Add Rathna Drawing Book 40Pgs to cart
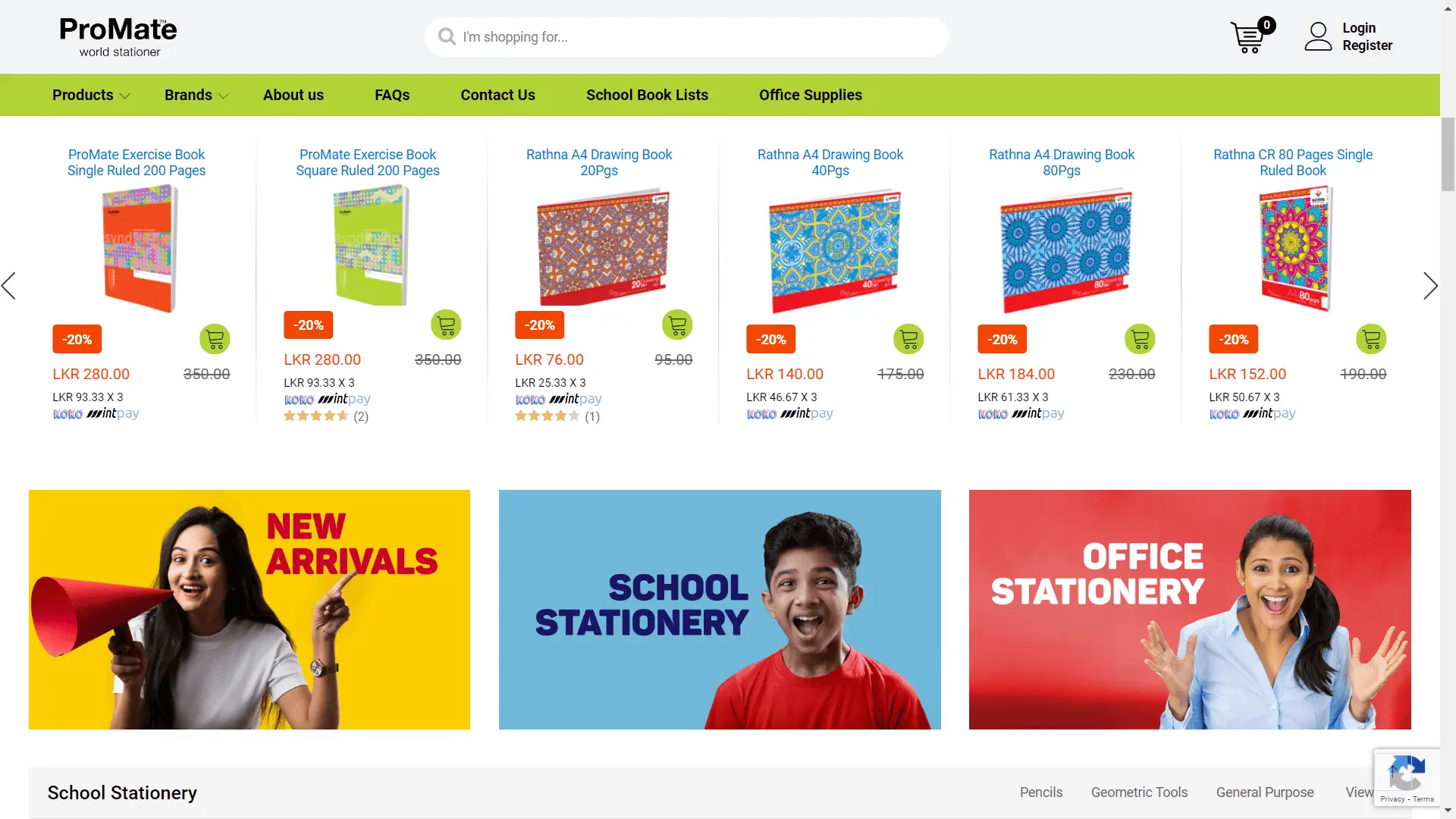1456x819 pixels. [x=908, y=339]
